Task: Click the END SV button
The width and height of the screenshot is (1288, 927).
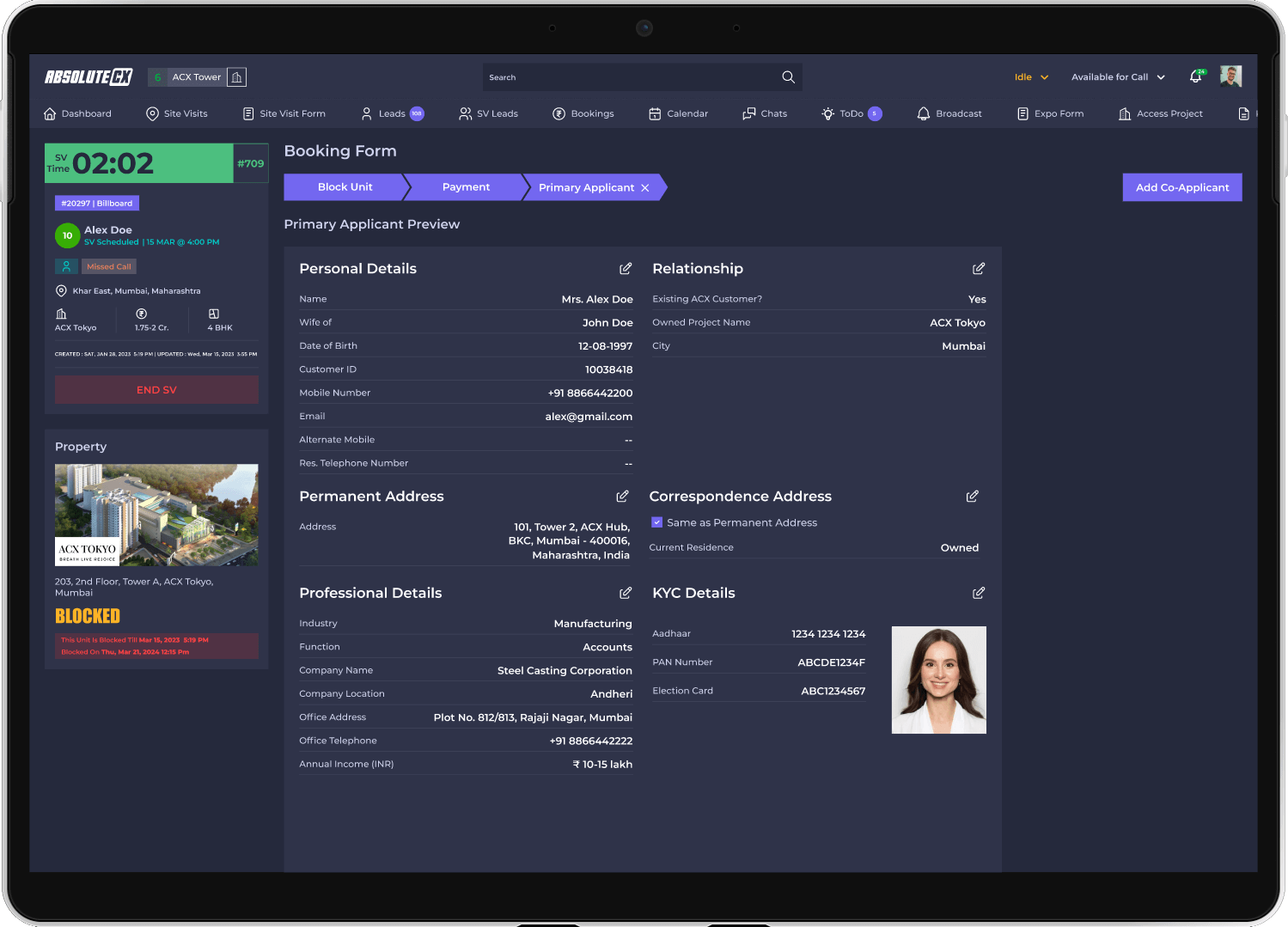Action: pos(156,390)
